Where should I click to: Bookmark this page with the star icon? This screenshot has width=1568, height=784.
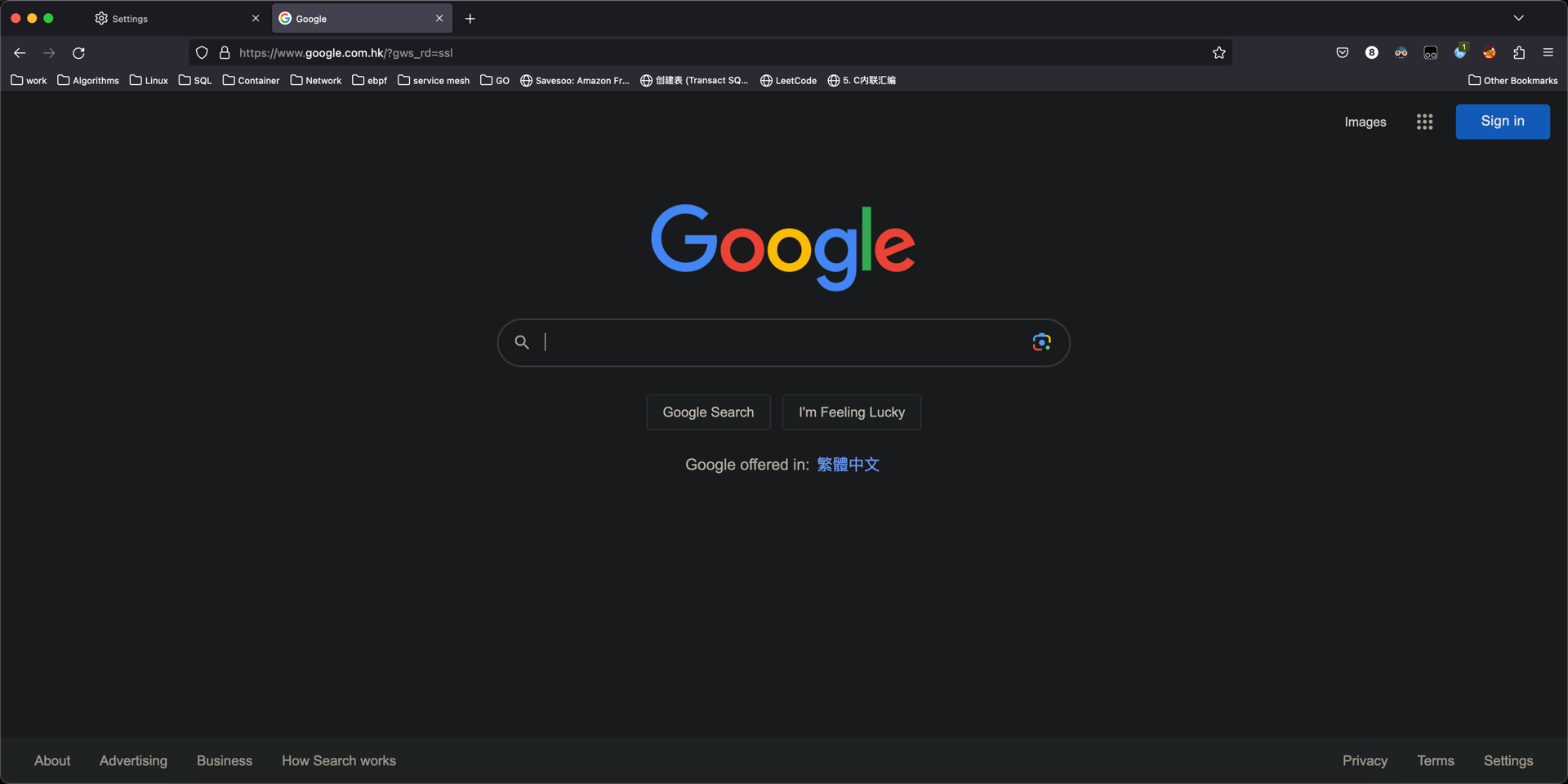coord(1219,53)
